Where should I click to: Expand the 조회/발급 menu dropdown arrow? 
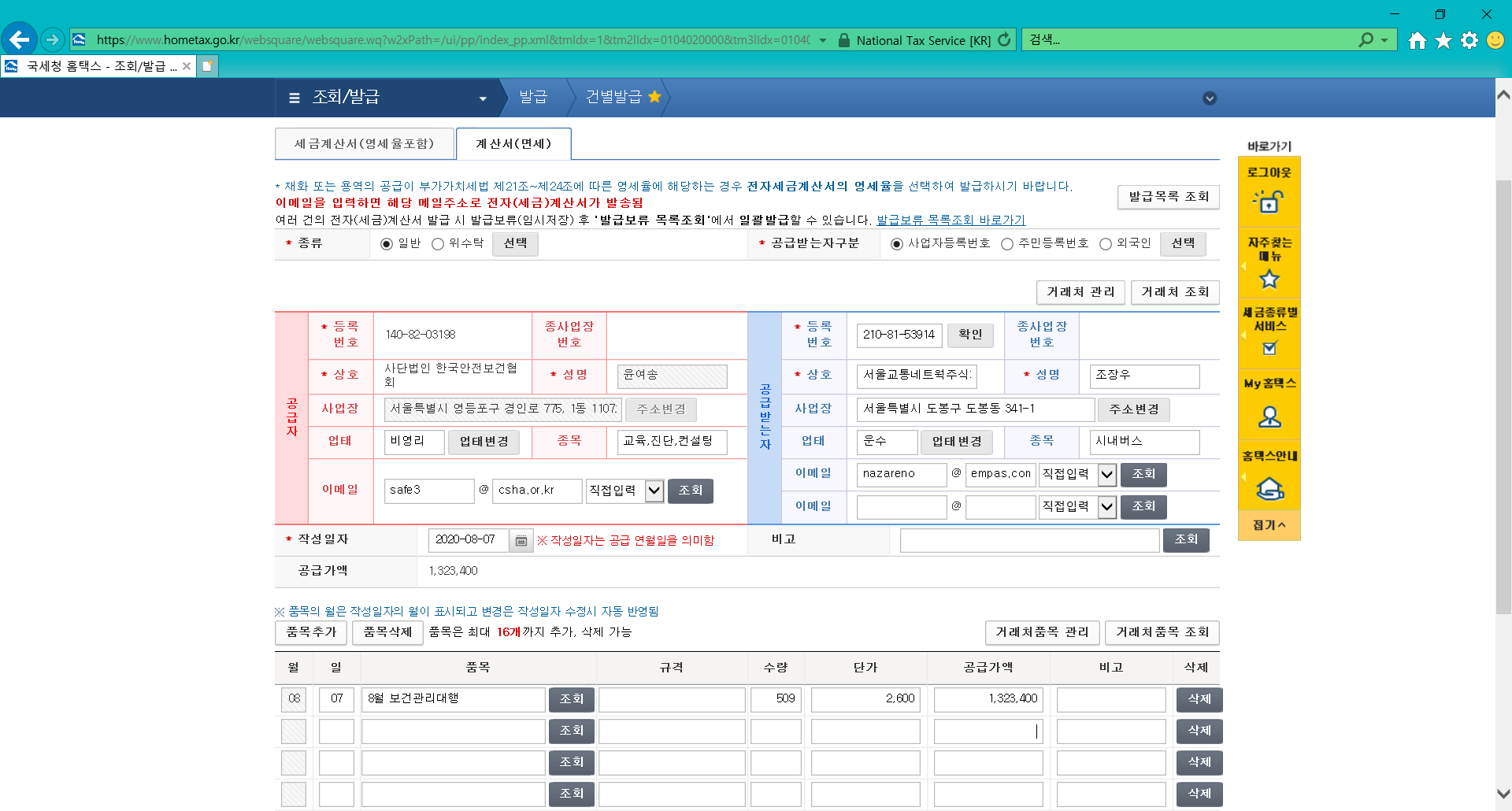click(x=483, y=98)
